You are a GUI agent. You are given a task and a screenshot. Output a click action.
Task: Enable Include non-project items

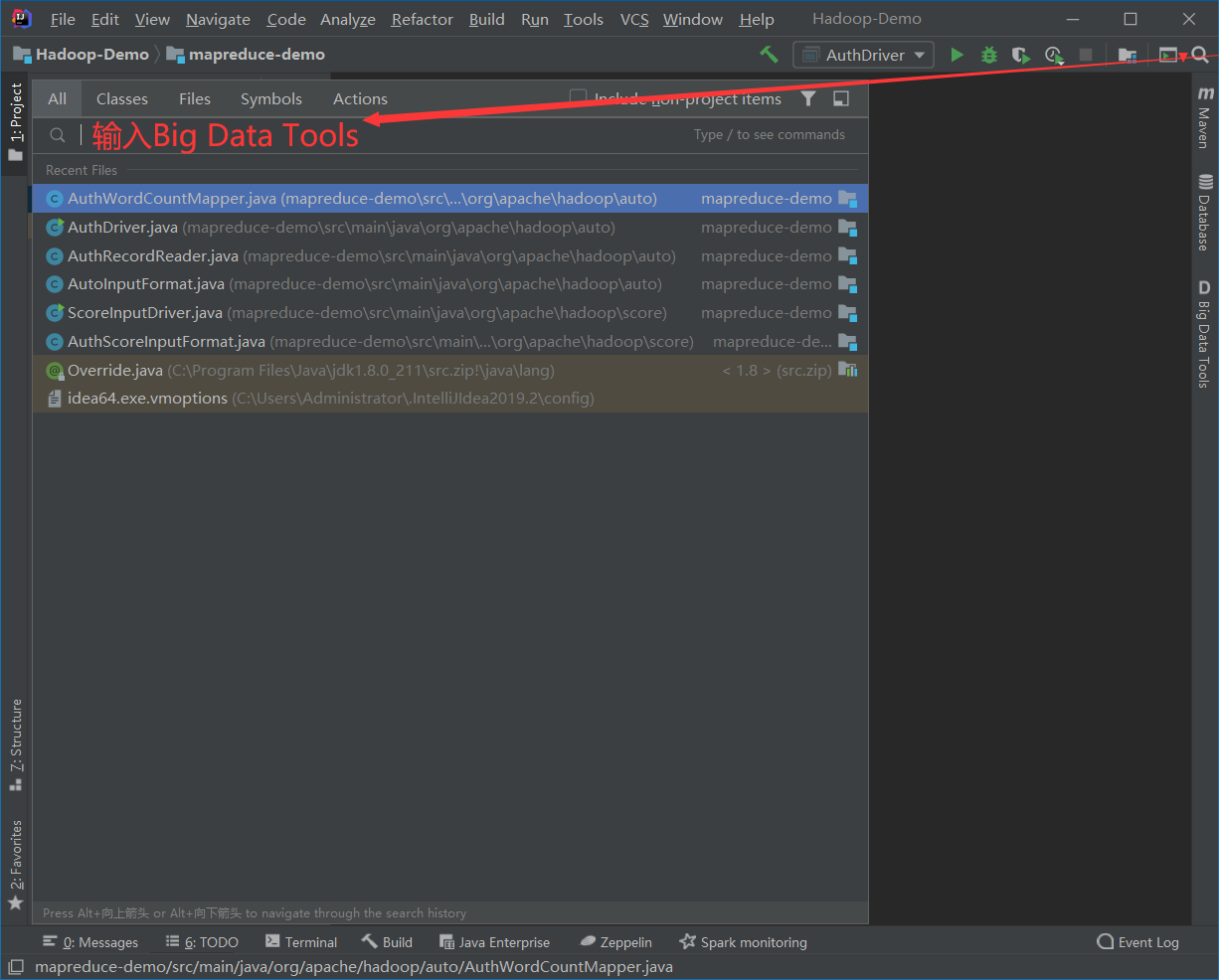click(578, 98)
